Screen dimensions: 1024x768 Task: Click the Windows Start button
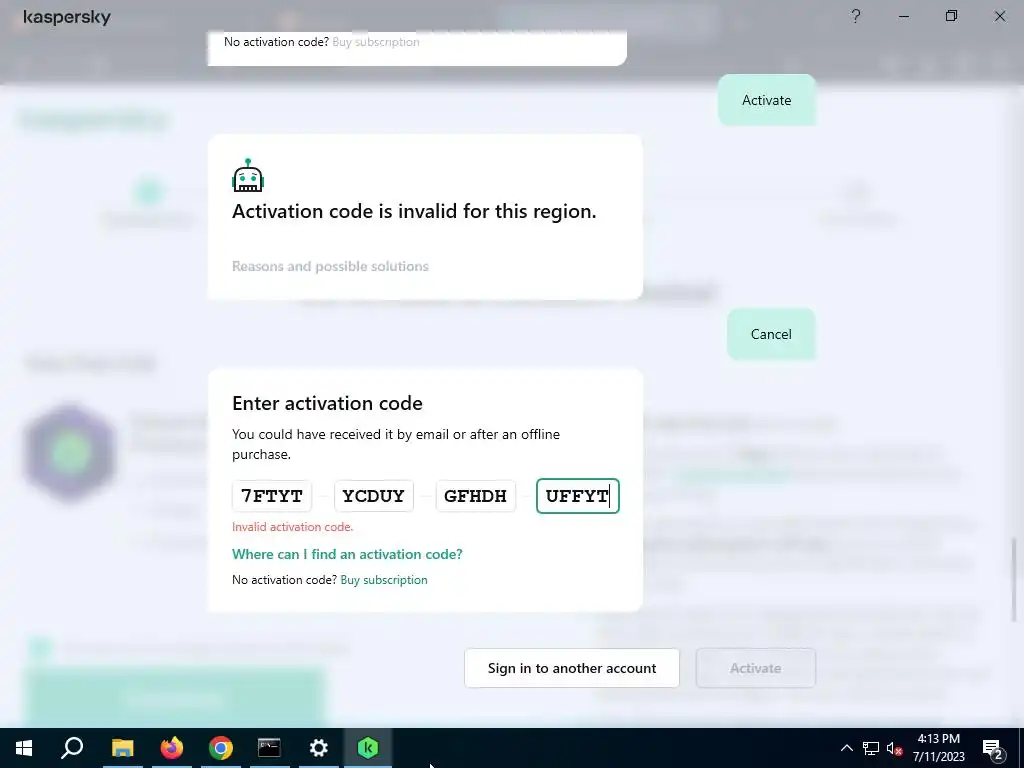pos(24,748)
